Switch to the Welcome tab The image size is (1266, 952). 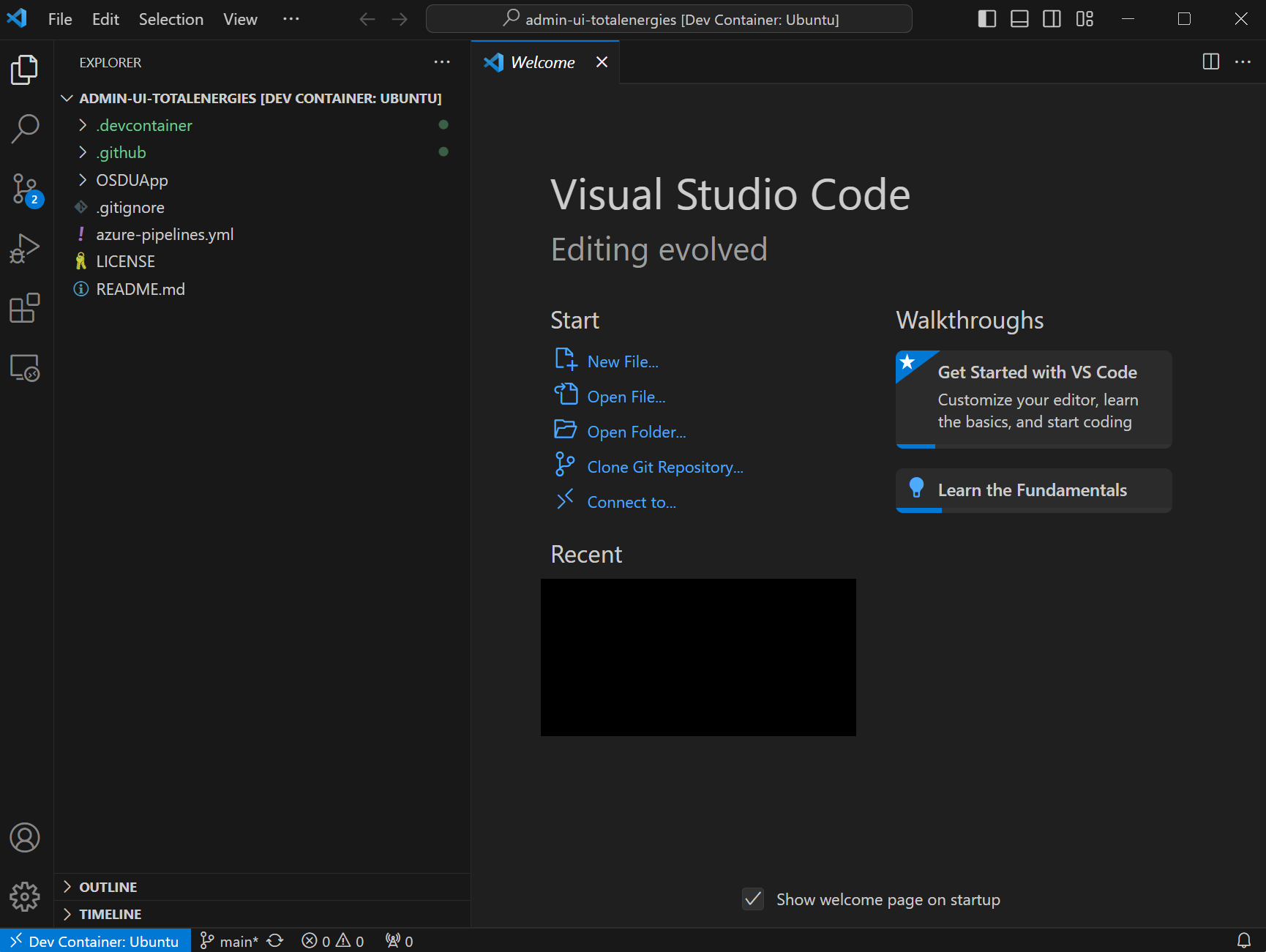(542, 62)
